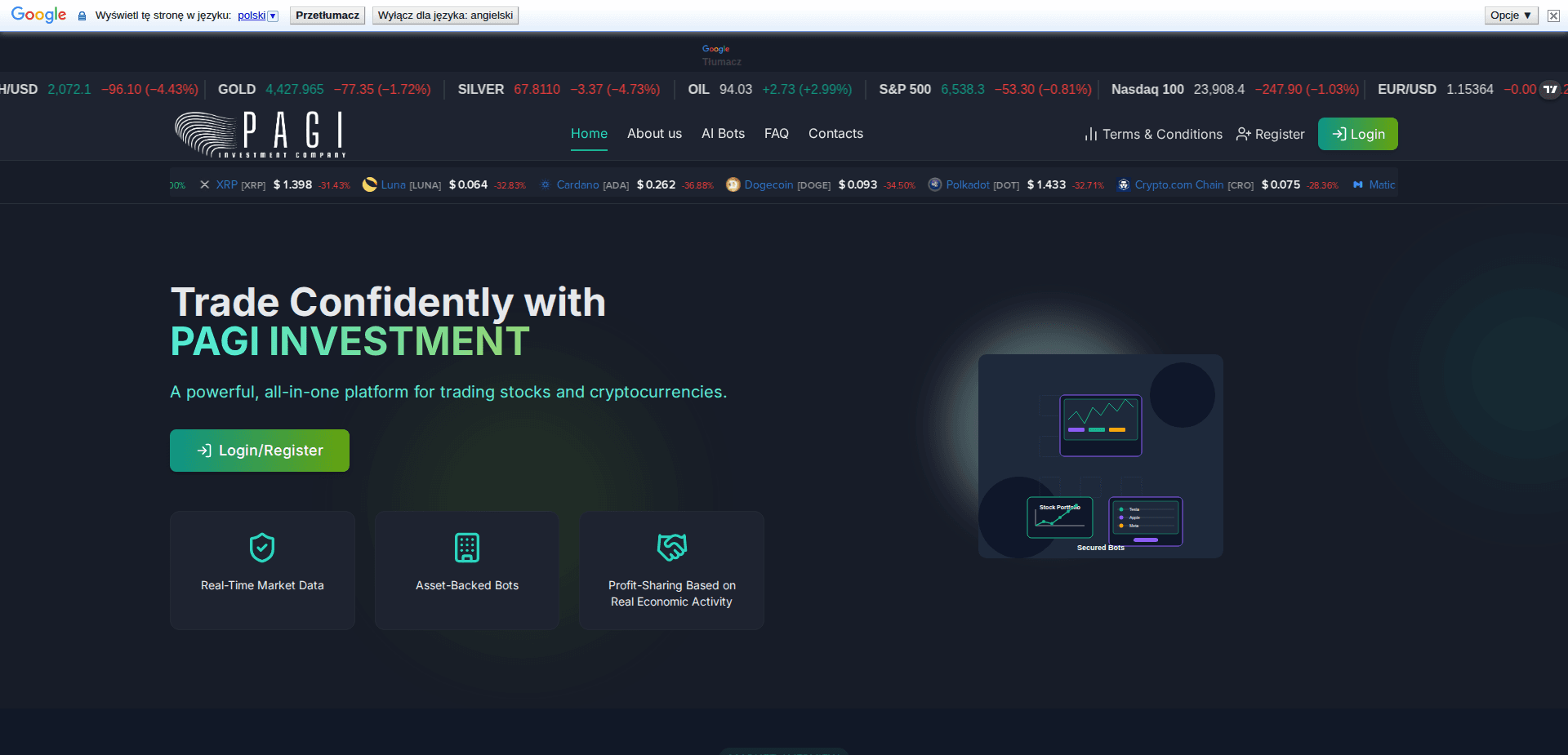Open the Terms & Conditions link
This screenshot has height=755, width=1568.
point(1161,134)
